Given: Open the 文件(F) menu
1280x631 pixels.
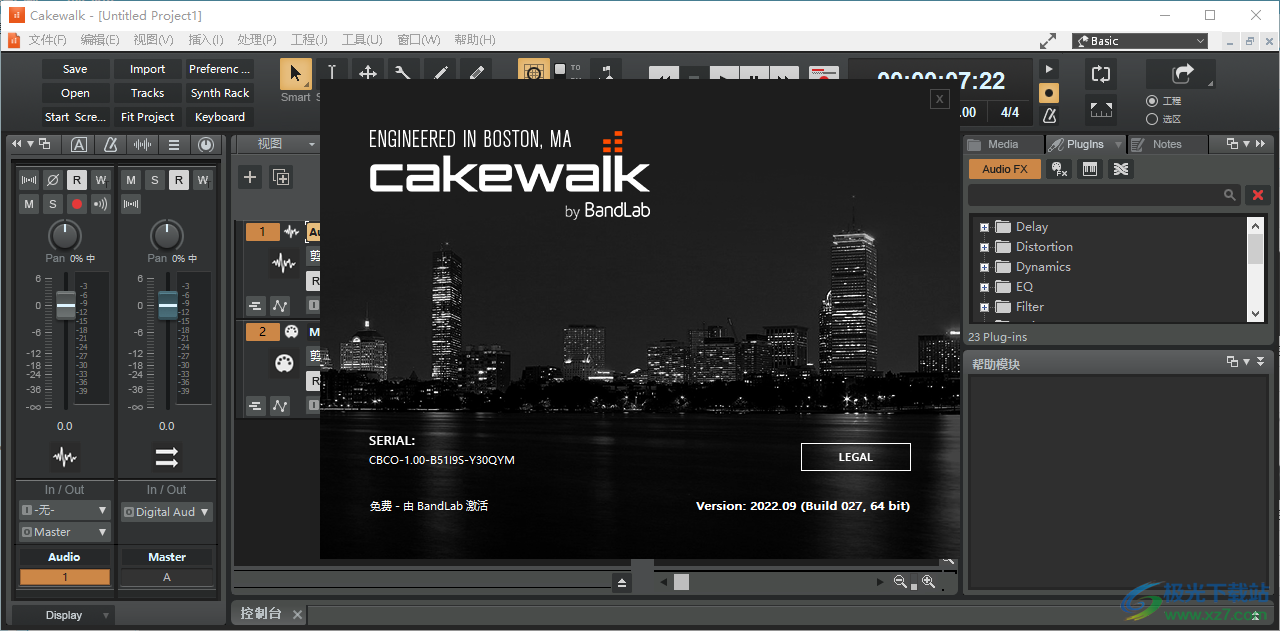Looking at the screenshot, I should [47, 40].
